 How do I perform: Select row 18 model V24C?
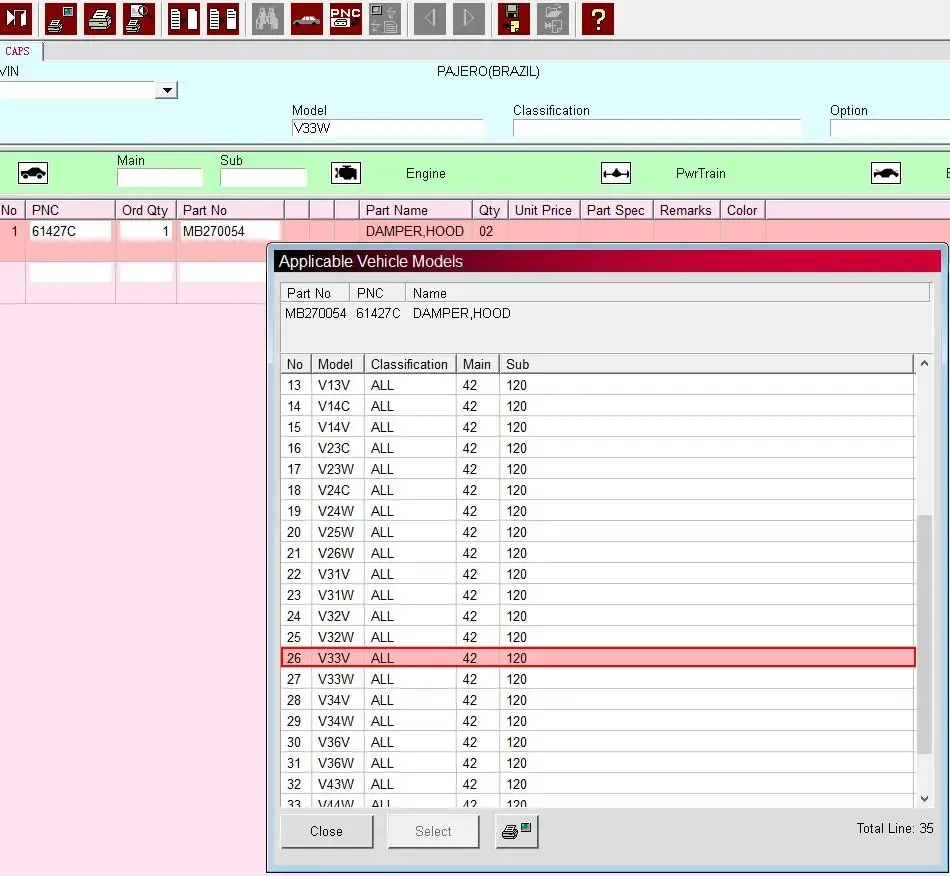click(x=597, y=490)
